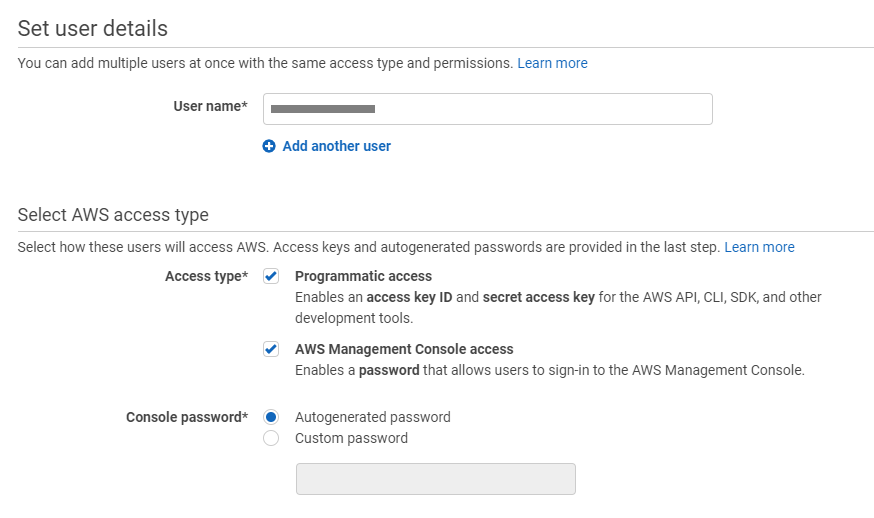Open Learn more link about AWS access types
The image size is (874, 518).
tap(759, 247)
